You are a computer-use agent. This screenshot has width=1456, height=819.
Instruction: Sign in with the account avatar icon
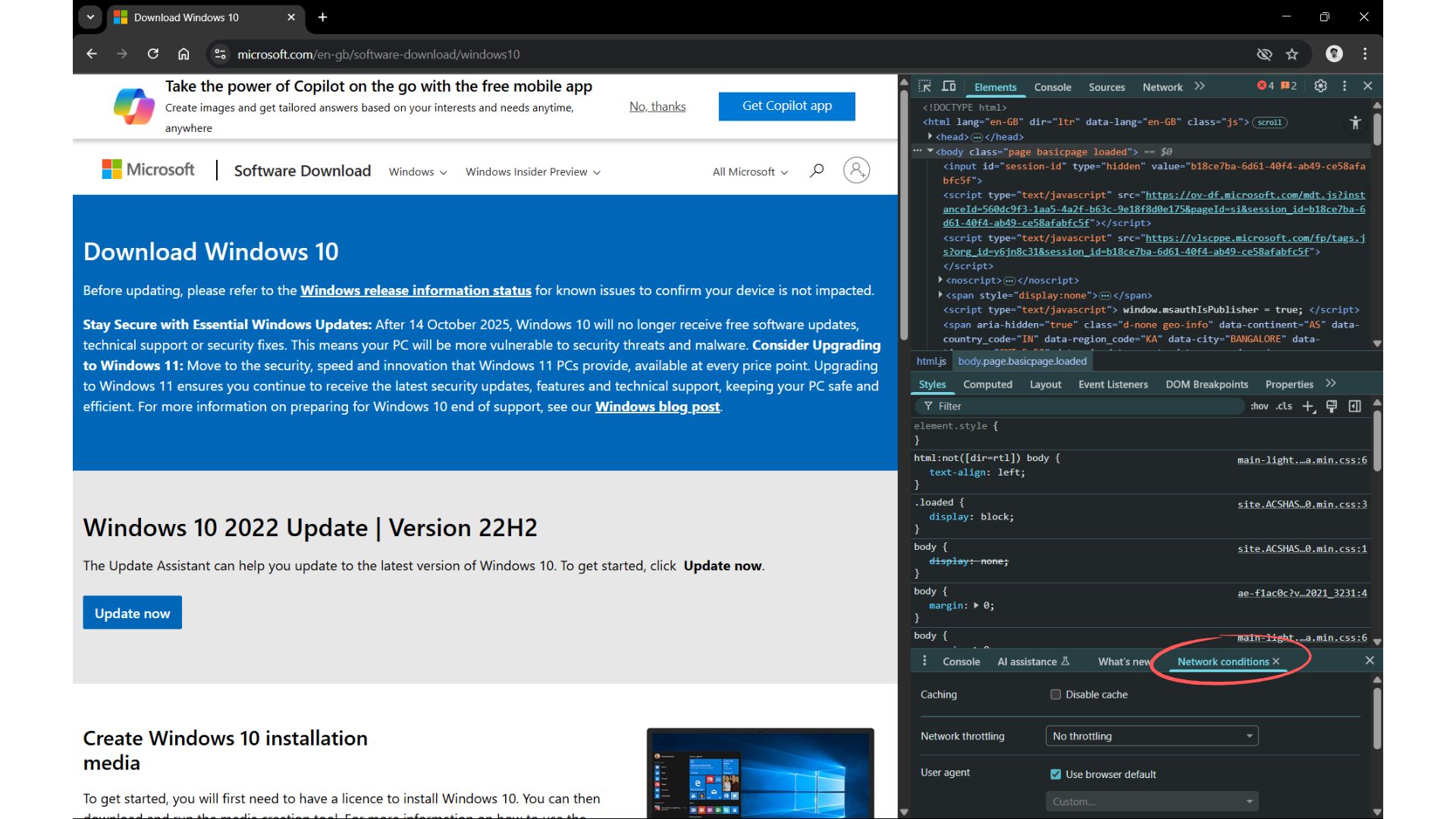tap(856, 170)
